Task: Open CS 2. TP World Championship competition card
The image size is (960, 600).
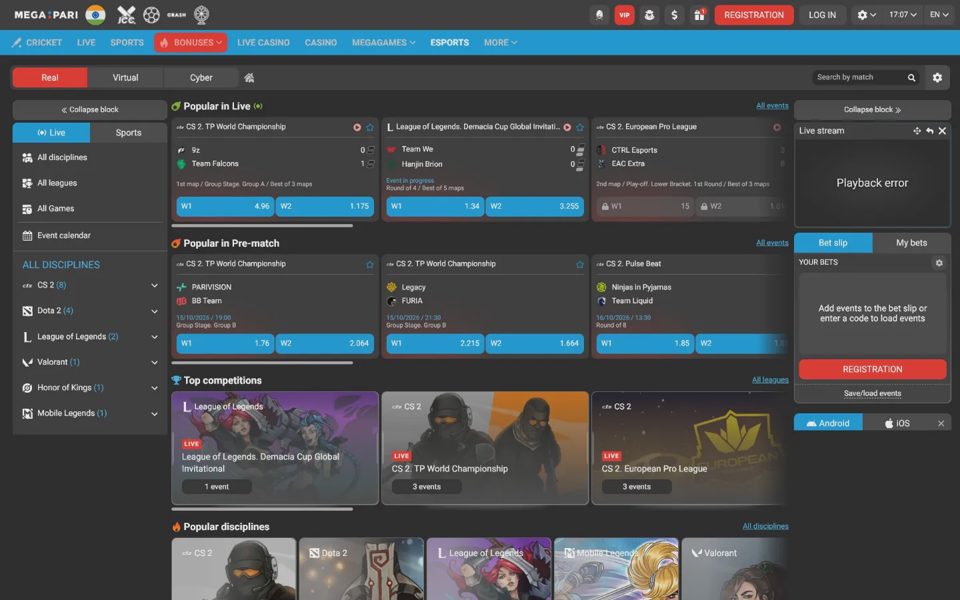Action: click(484, 448)
